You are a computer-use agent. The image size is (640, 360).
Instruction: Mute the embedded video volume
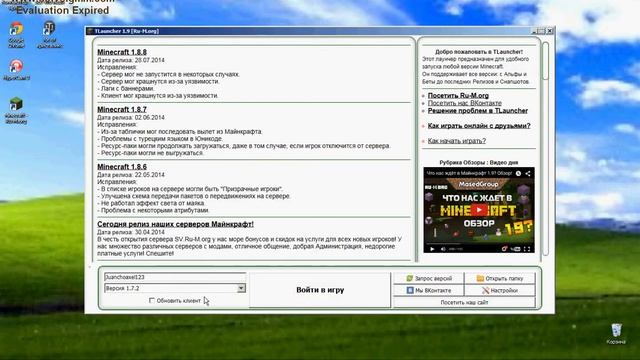pos(443,249)
